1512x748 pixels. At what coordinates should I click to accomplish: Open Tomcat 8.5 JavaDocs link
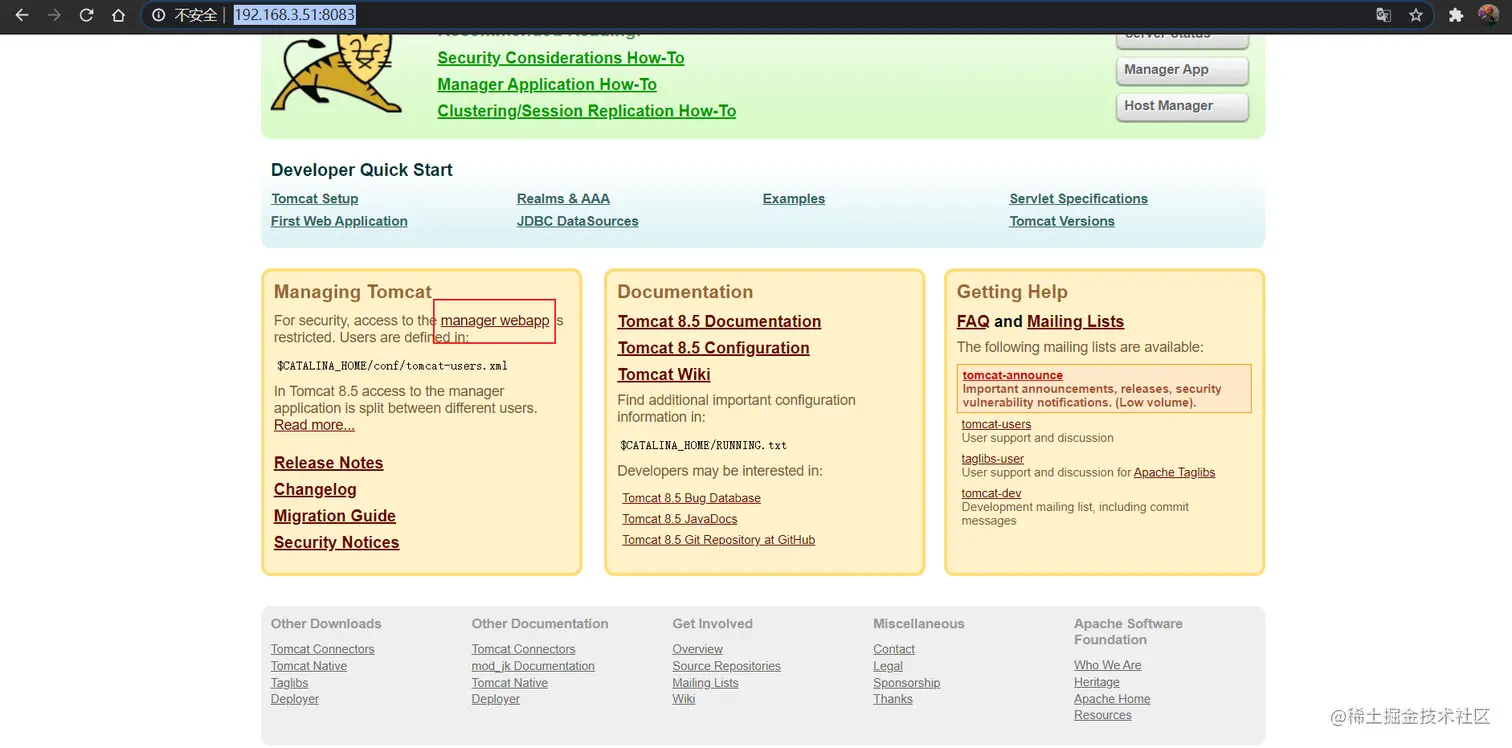coord(680,519)
